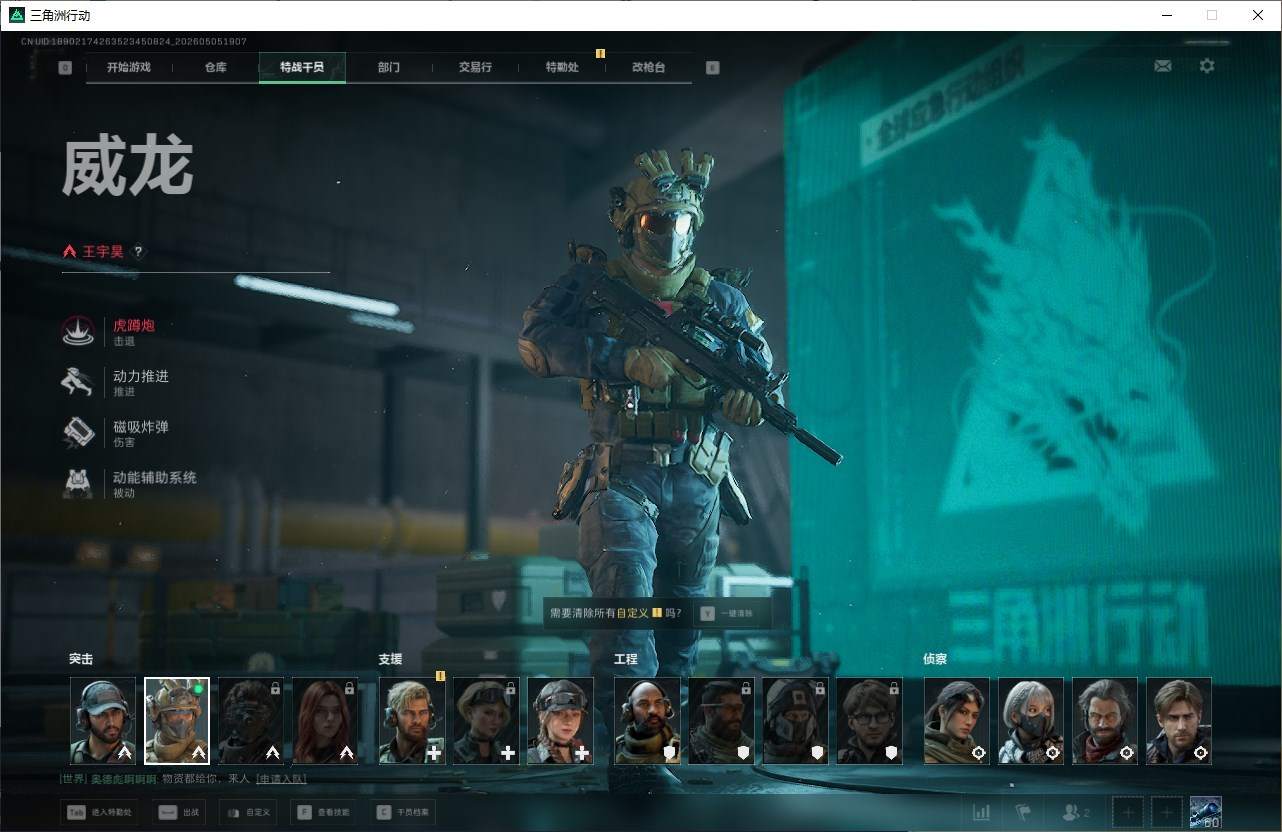Select bearded 侦察 operator with red scarf
This screenshot has height=832, width=1282.
(x=1105, y=721)
